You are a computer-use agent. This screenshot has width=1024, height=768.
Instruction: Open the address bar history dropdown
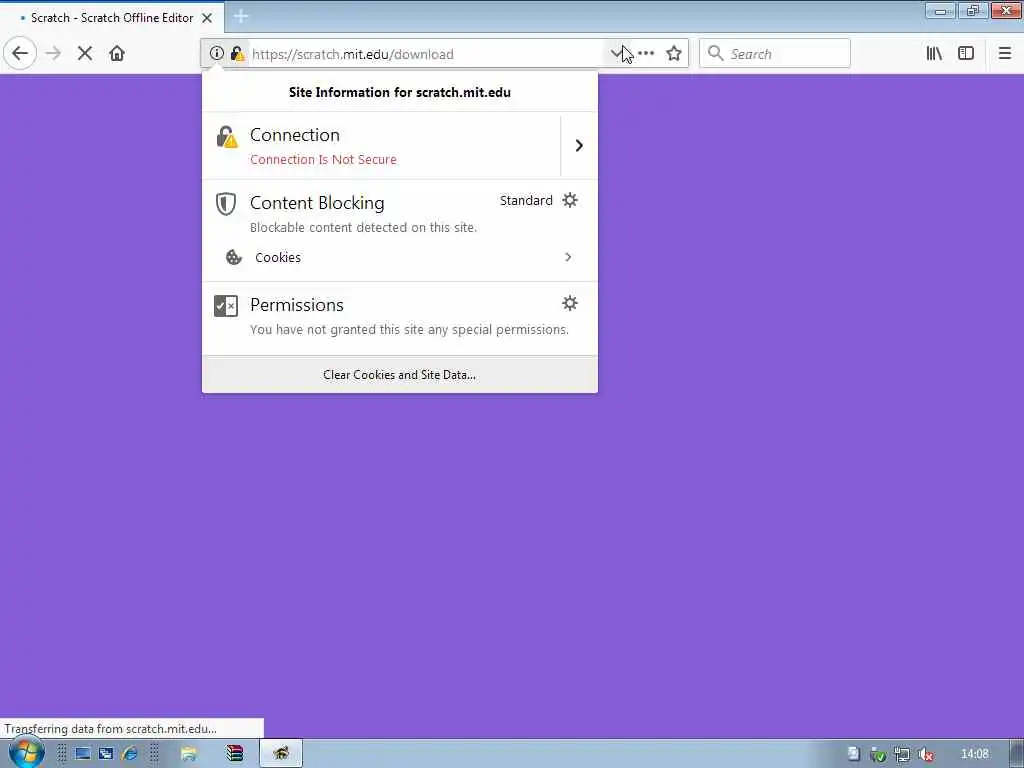click(616, 54)
